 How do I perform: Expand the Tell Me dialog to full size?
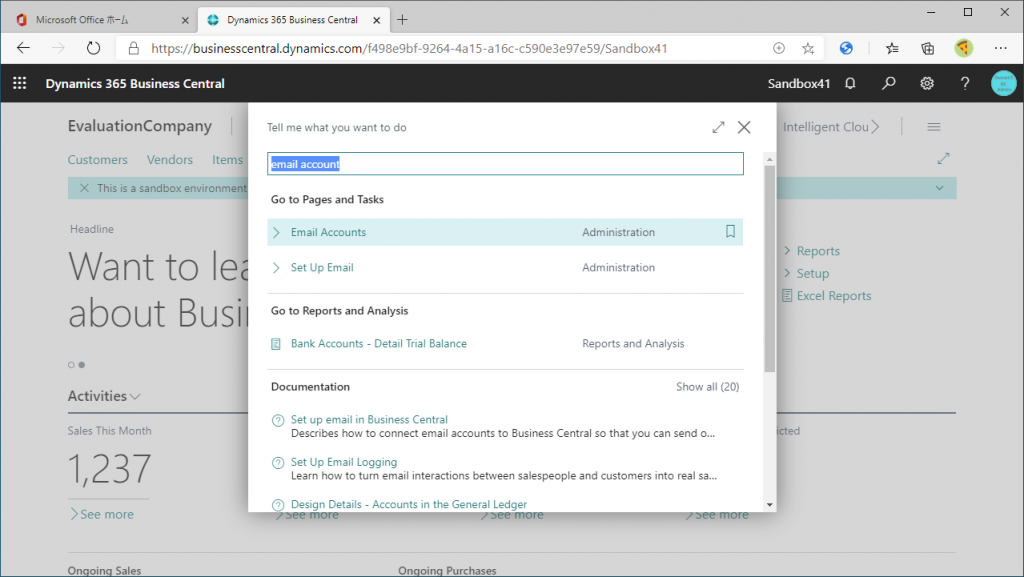click(718, 127)
